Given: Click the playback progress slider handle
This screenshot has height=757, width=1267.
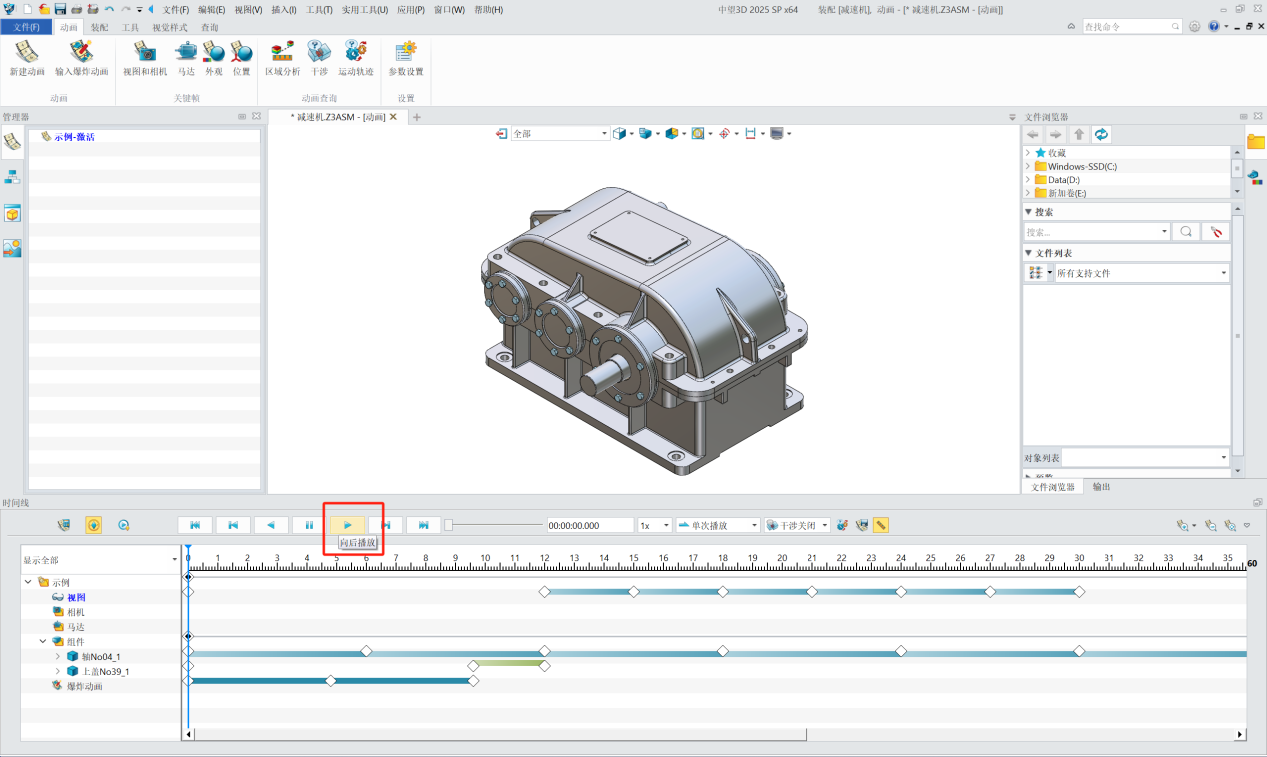Looking at the screenshot, I should click(x=449, y=525).
